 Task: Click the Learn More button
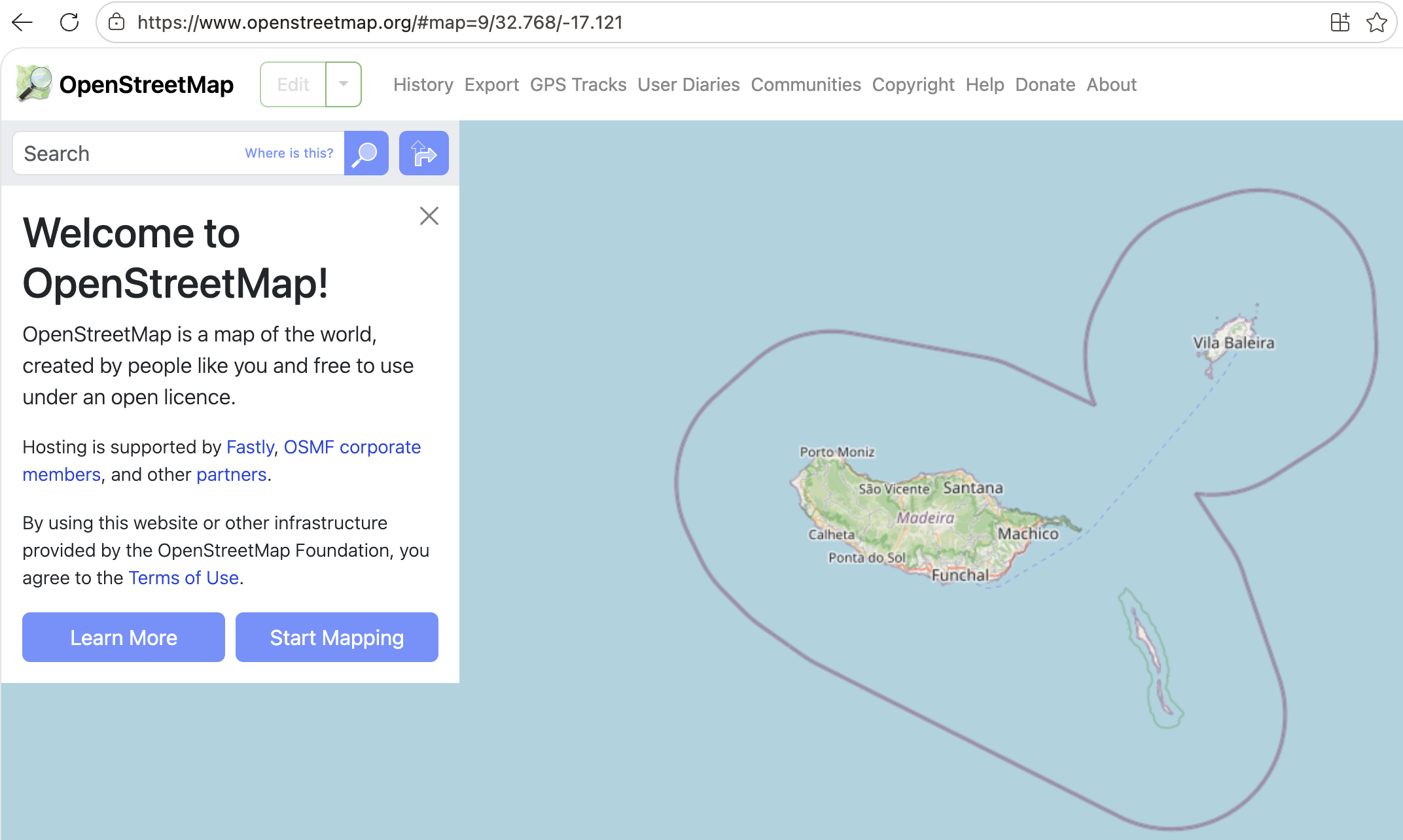click(124, 637)
